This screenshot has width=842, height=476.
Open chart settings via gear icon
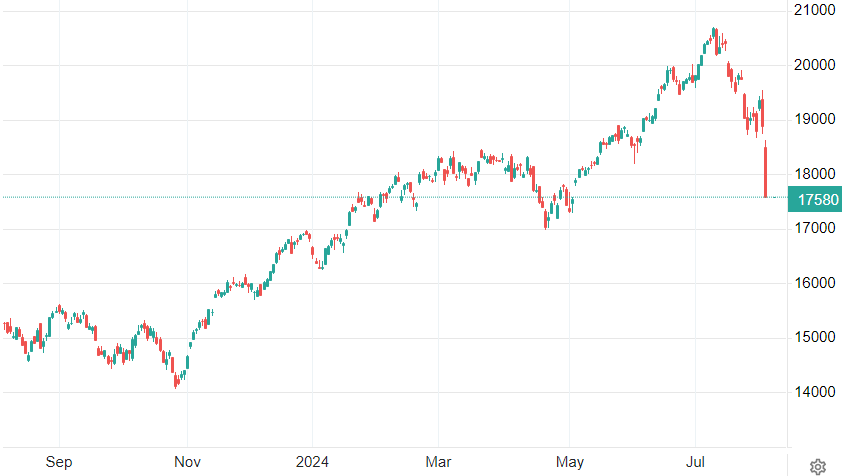[817, 466]
